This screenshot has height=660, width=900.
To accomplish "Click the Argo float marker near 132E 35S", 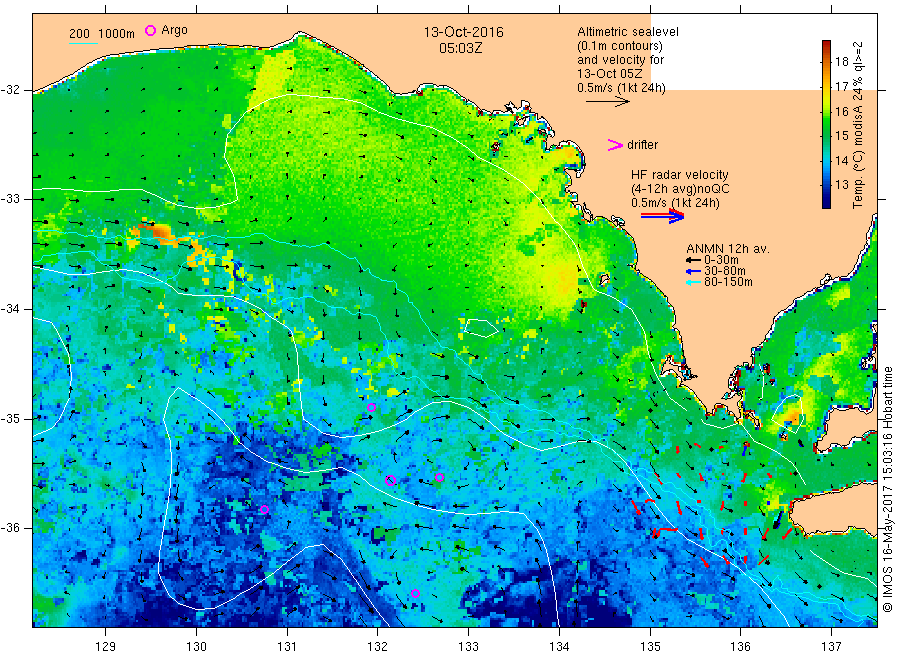I will pos(371,407).
